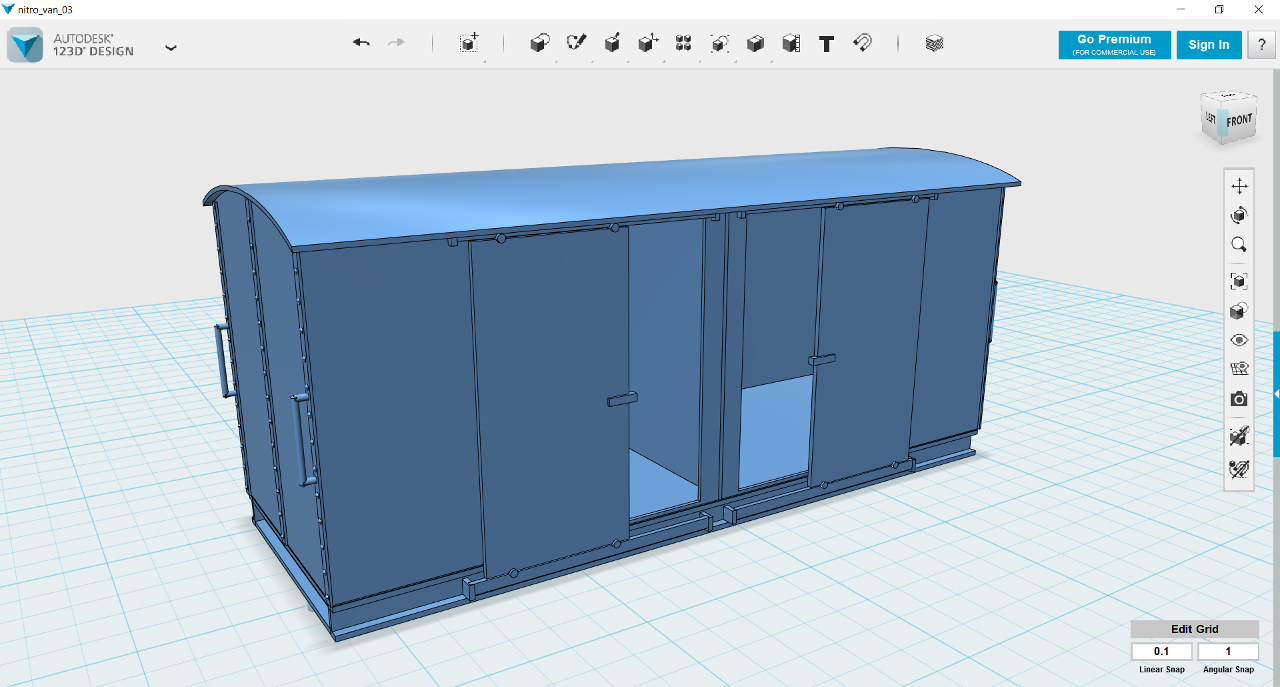Image resolution: width=1280 pixels, height=687 pixels.
Task: Toggle grid visibility icon
Action: 1239,369
